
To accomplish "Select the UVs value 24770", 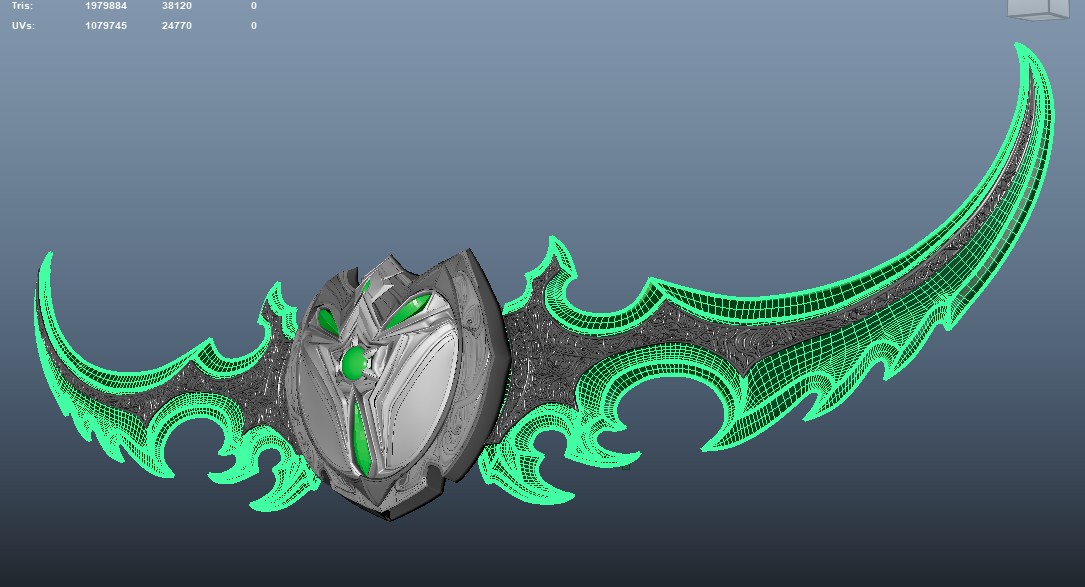I will (176, 26).
